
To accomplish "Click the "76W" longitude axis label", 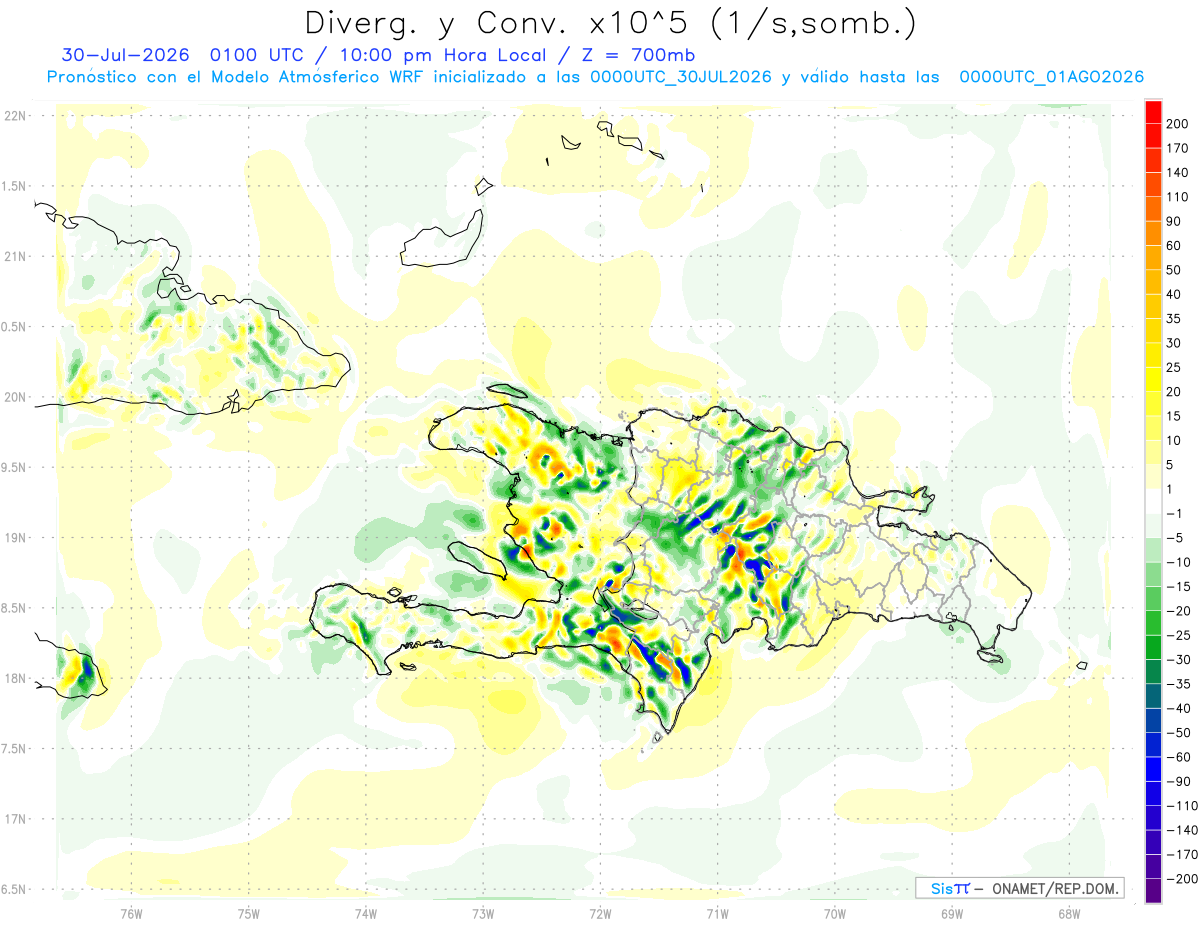I will tap(131, 913).
